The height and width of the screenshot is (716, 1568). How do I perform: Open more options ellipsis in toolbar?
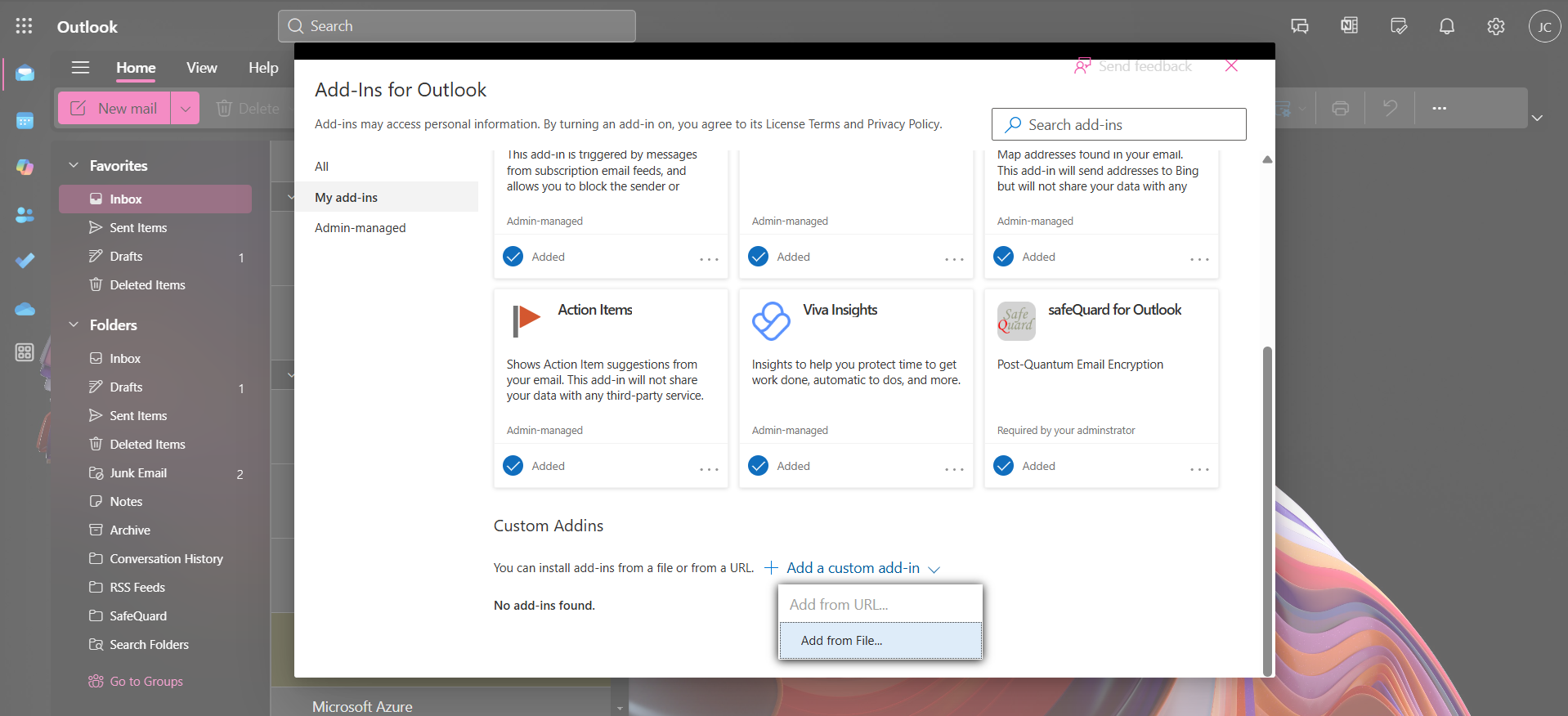click(x=1440, y=108)
